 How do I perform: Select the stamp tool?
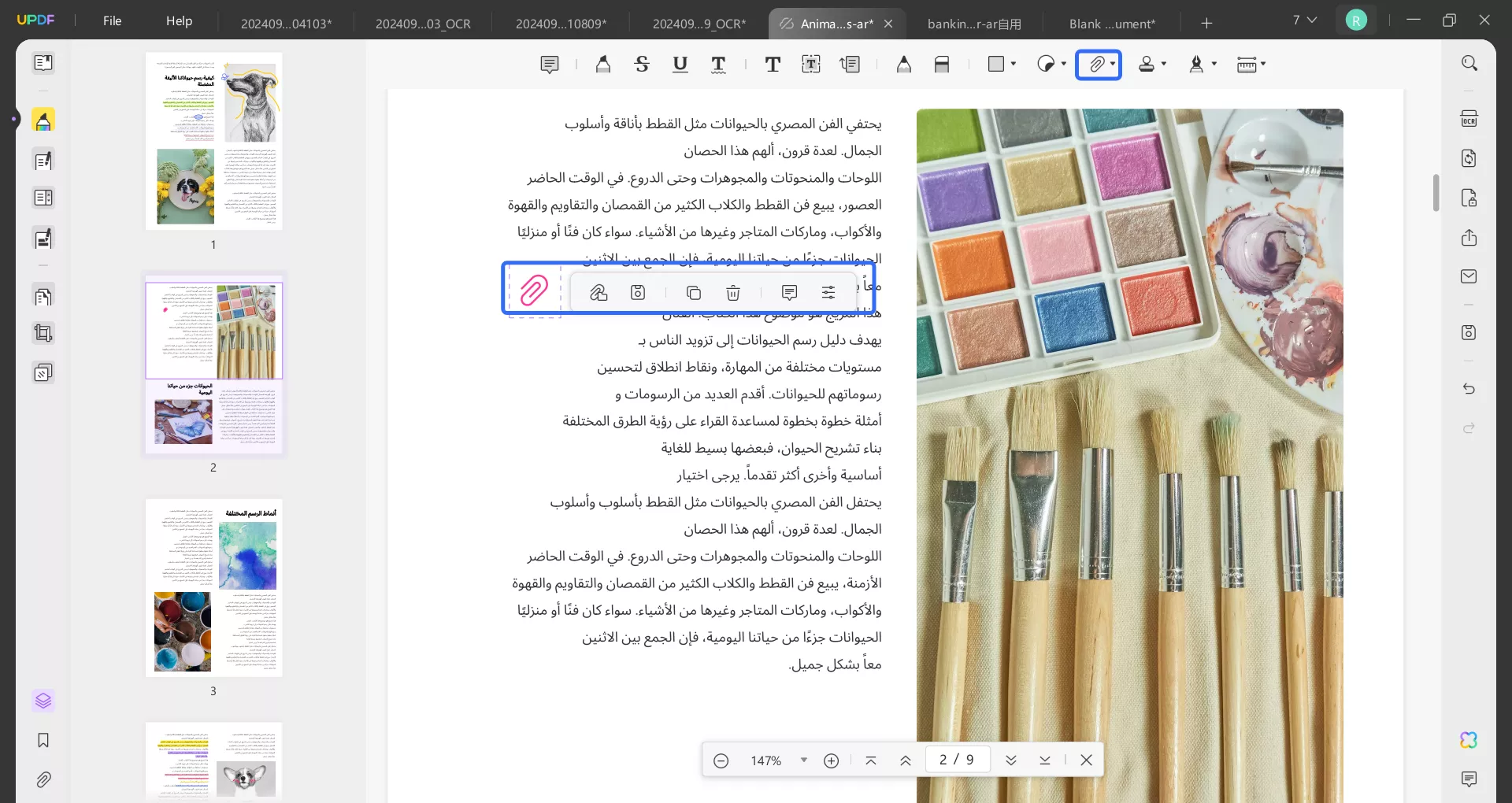1147,64
